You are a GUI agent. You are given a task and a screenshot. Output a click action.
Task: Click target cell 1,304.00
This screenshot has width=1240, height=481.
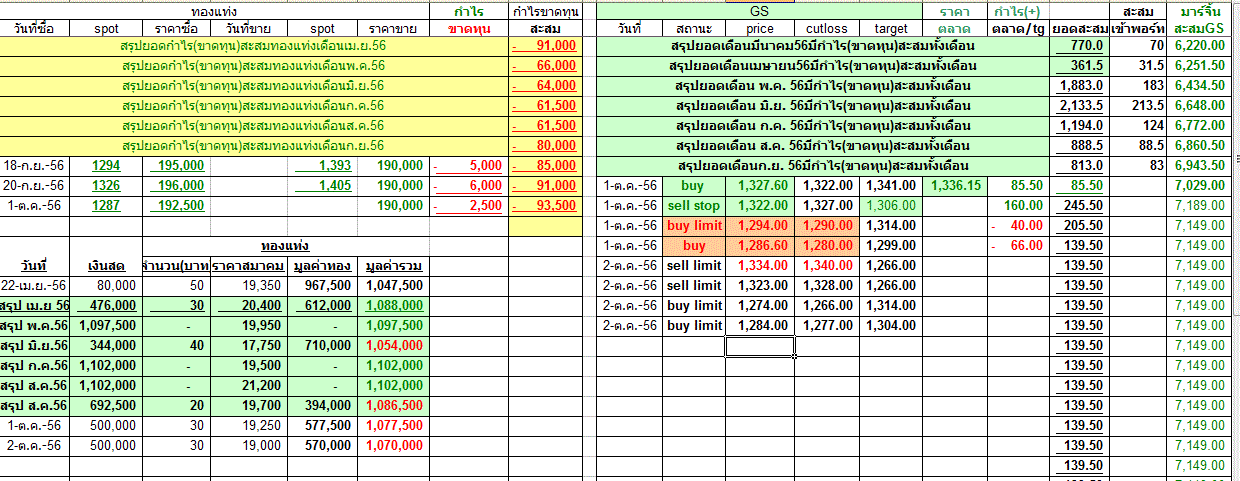coord(891,326)
